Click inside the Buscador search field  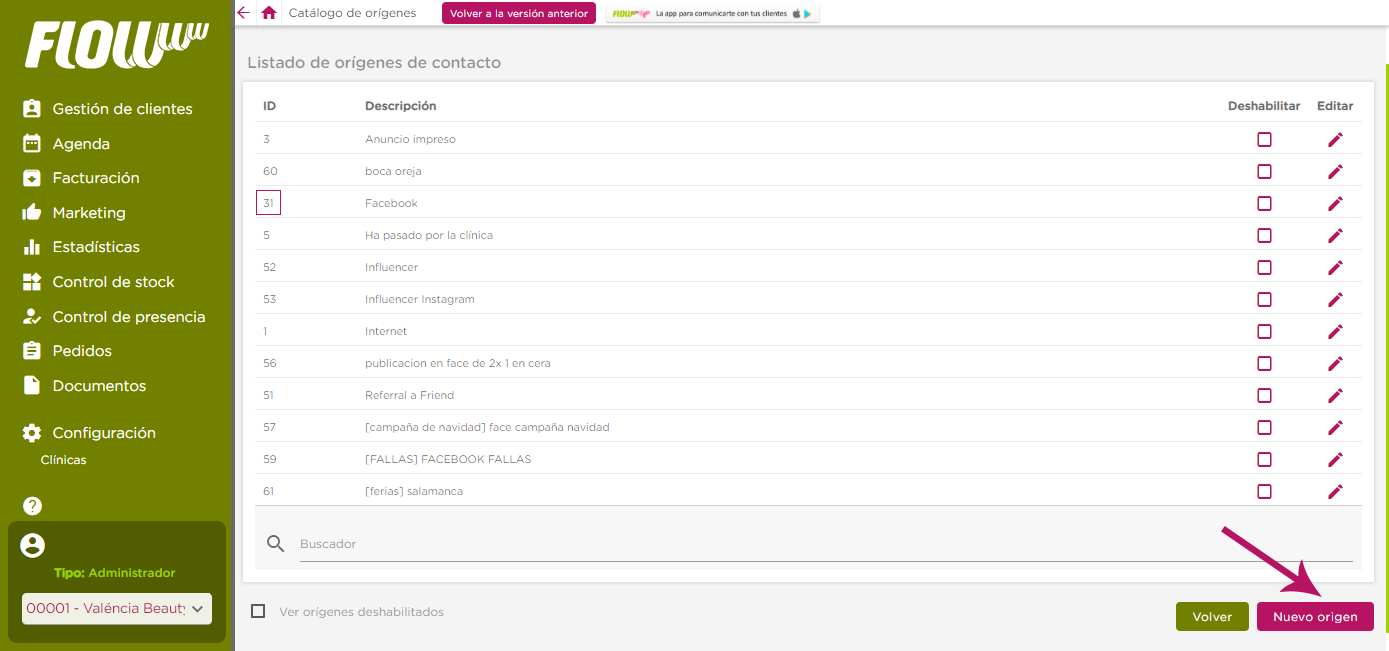600,542
